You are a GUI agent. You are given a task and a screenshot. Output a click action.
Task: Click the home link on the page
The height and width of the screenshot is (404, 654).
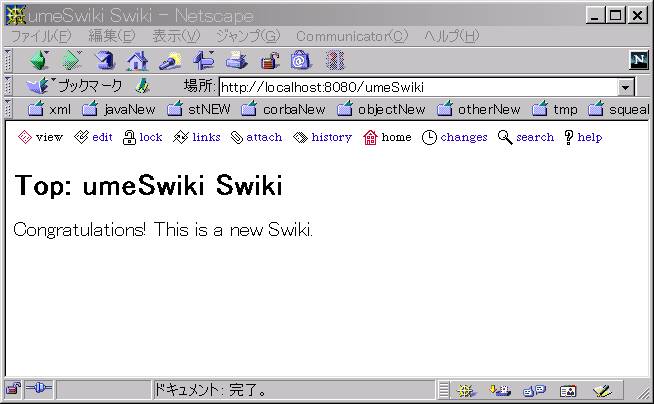pos(396,137)
